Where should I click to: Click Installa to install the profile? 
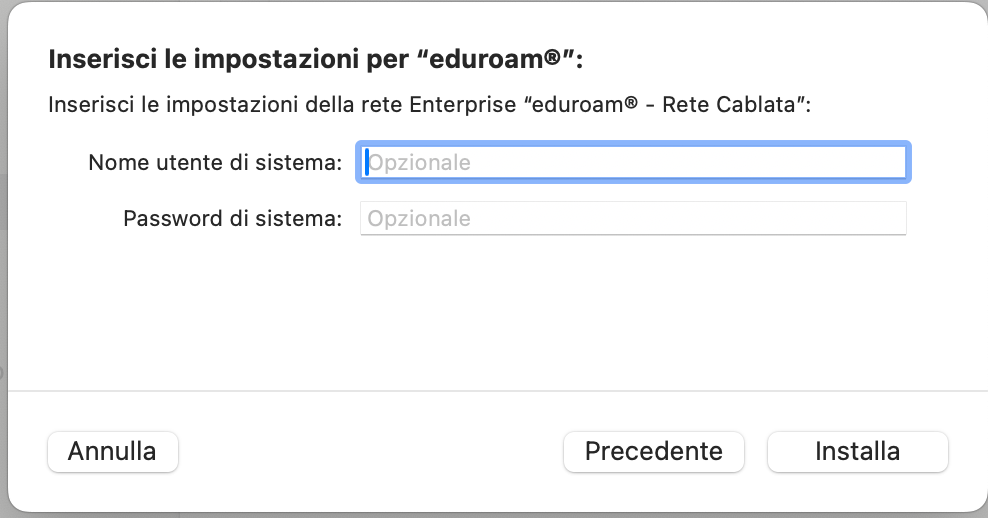[x=857, y=451]
